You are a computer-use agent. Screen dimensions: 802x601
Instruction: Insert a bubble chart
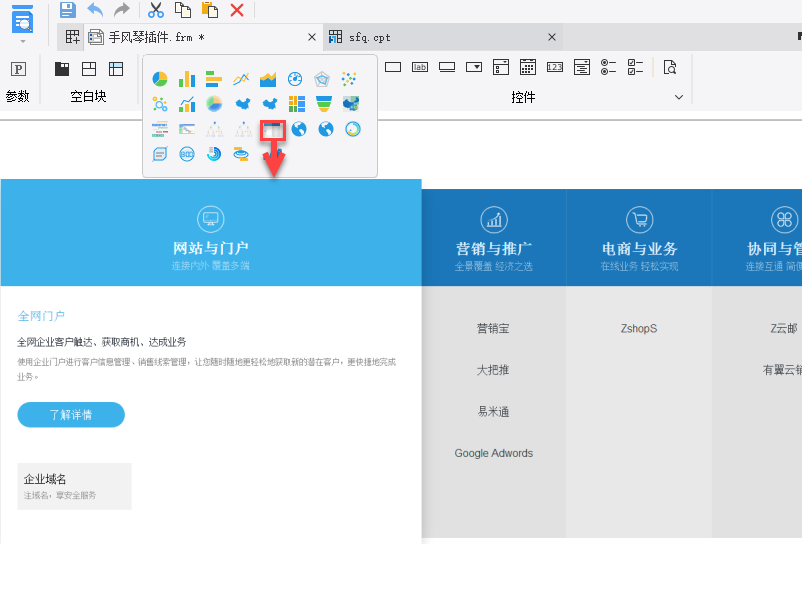(160, 104)
